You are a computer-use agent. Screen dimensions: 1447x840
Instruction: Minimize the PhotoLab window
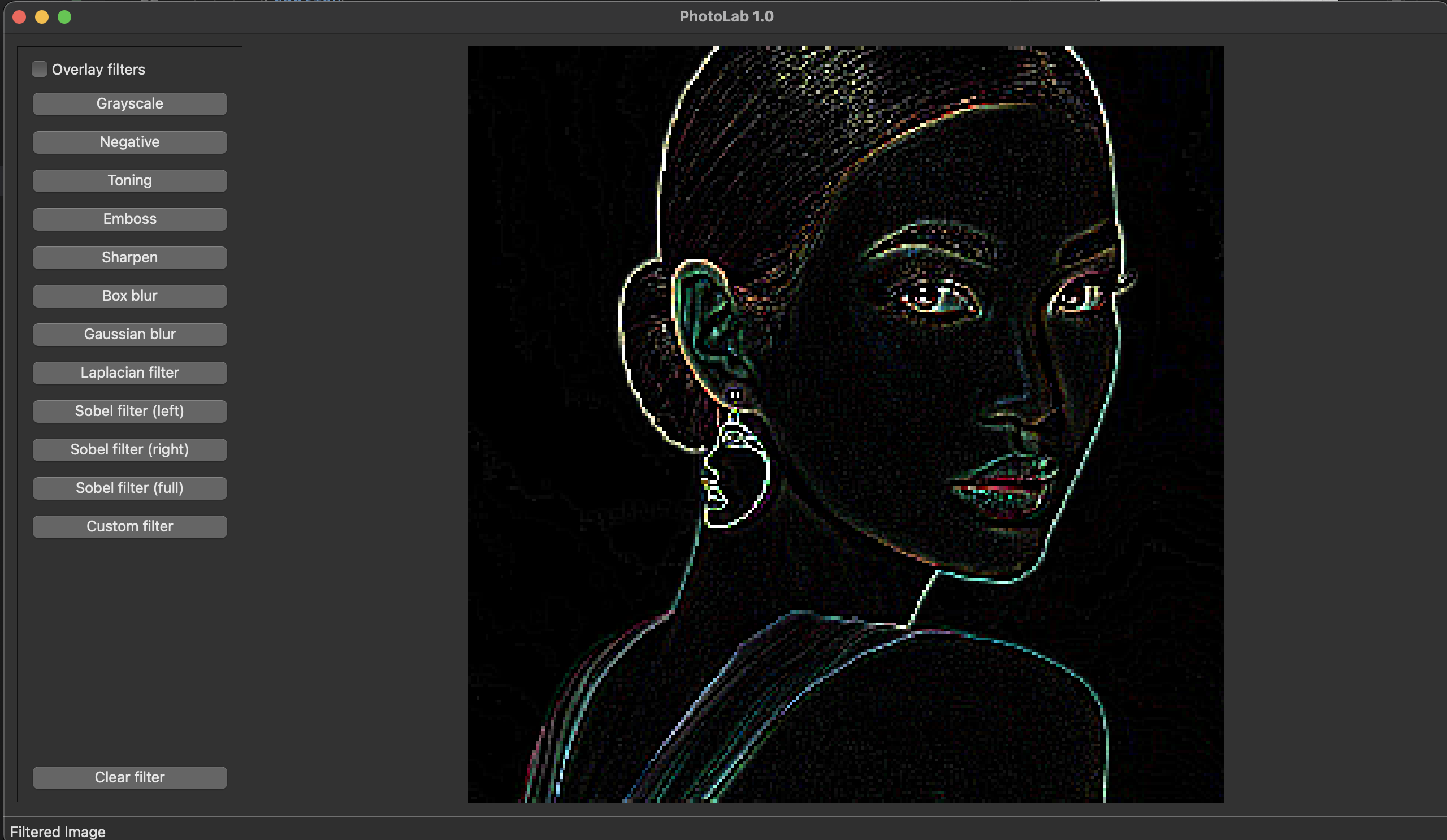[x=42, y=17]
